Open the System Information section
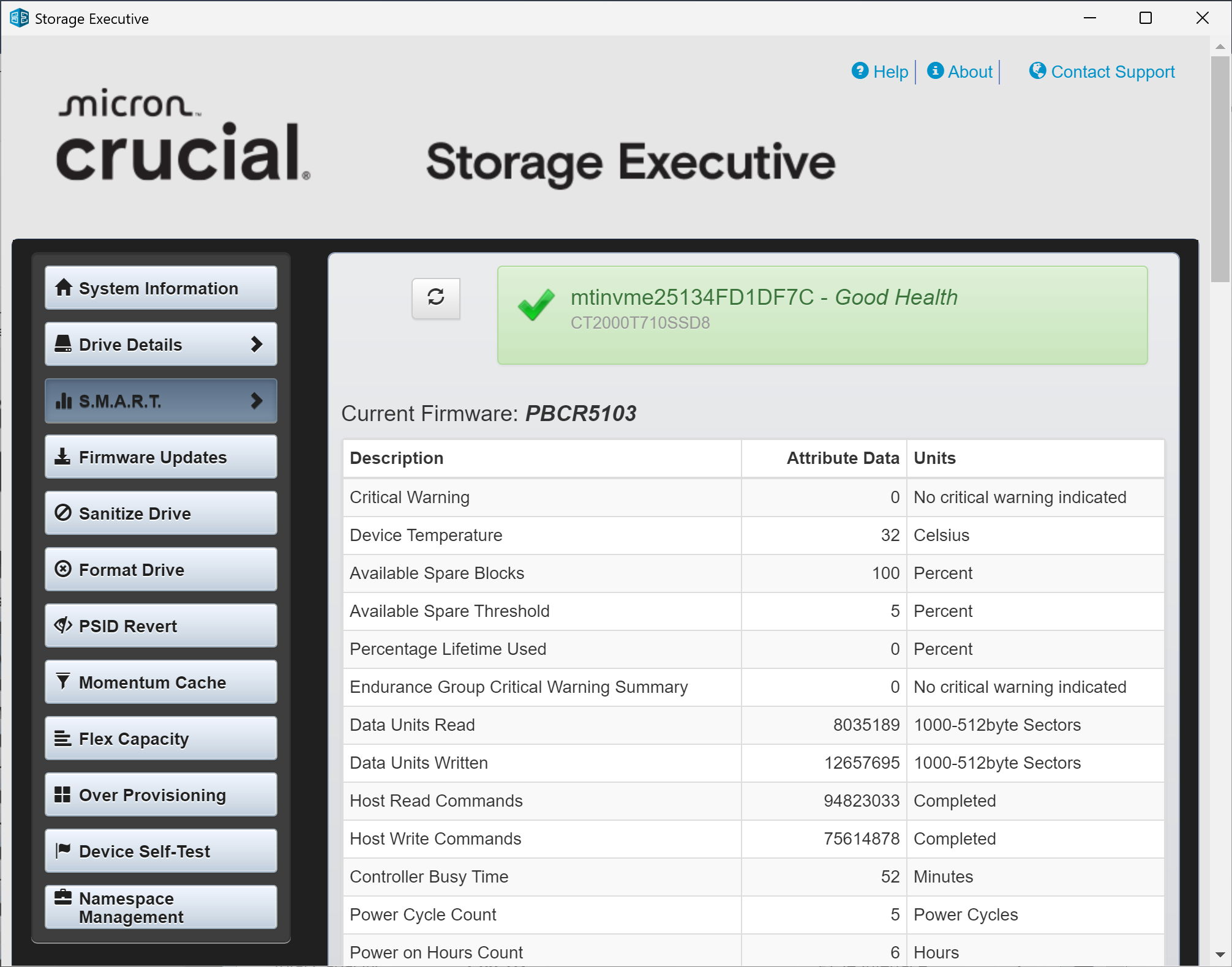Viewport: 1232px width, 967px height. coord(161,288)
